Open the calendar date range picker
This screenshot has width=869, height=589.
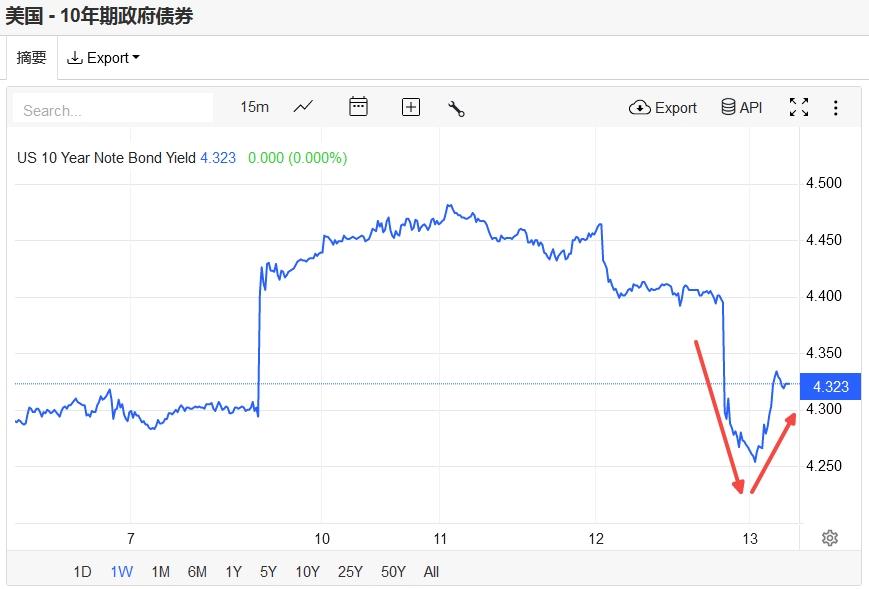(358, 107)
